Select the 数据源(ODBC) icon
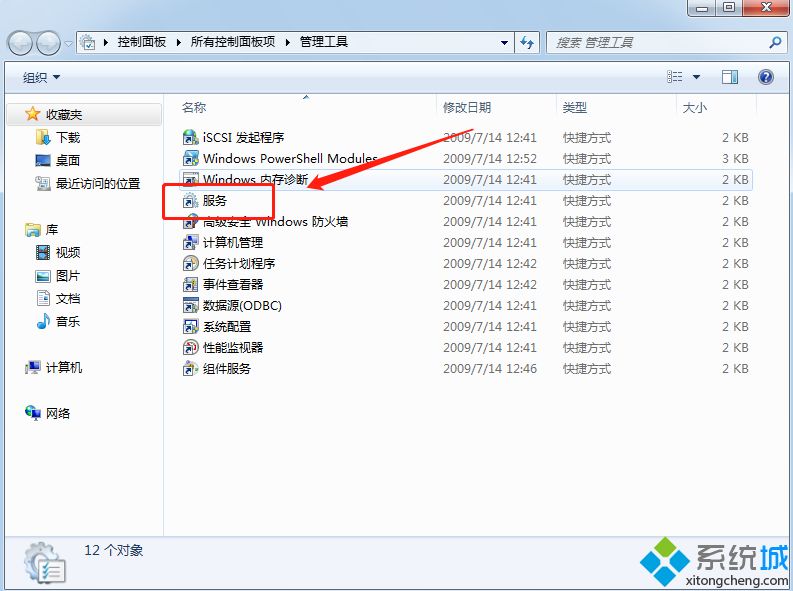Screen dimensions: 793x591 190,305
